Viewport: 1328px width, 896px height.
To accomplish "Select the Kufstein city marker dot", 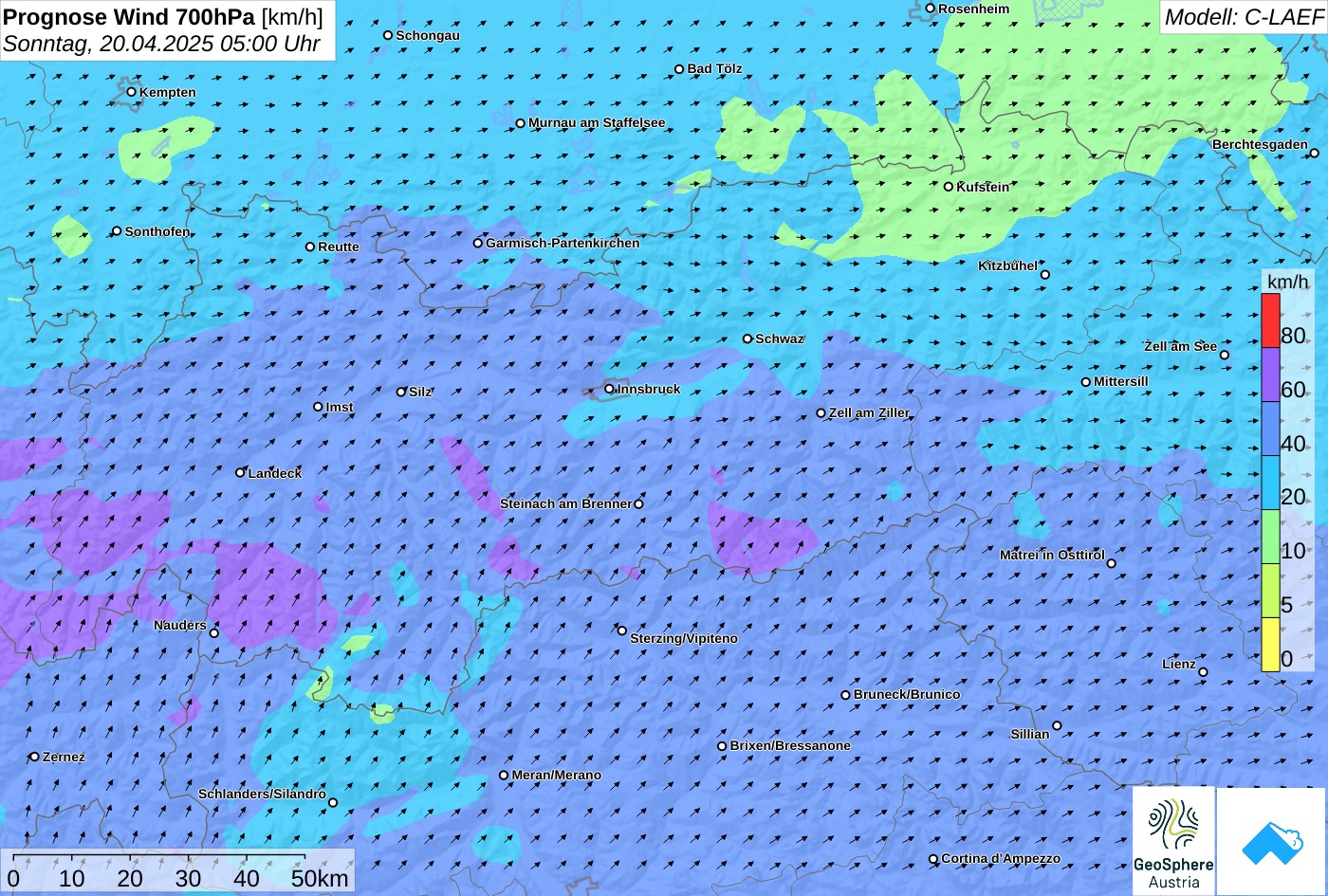I will [948, 187].
